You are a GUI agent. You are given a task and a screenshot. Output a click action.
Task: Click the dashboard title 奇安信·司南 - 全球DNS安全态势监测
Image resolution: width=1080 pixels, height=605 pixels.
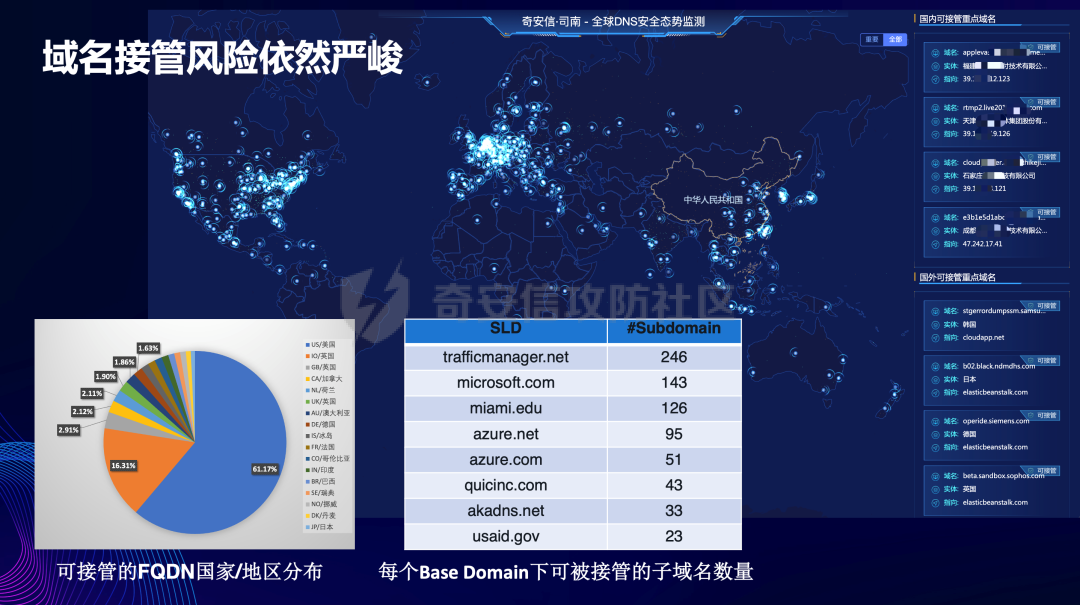(x=613, y=21)
